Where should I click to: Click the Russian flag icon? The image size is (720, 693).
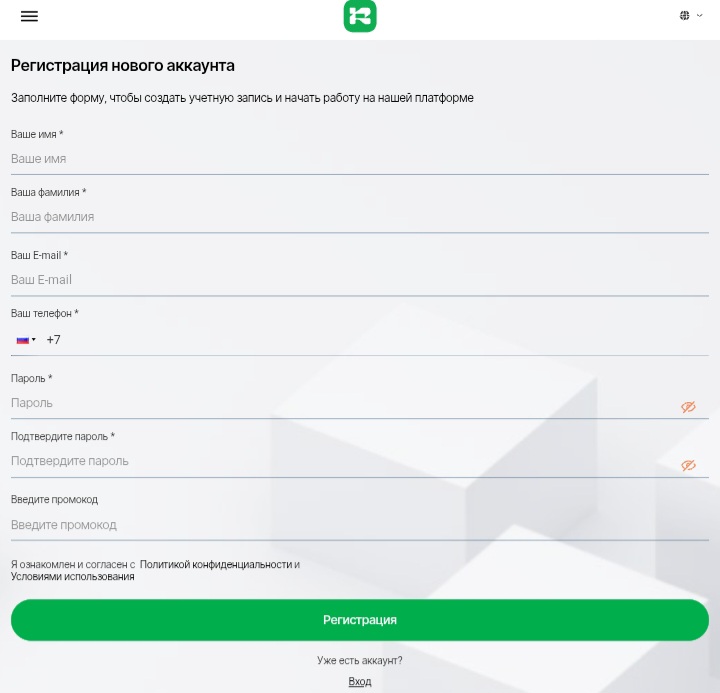click(x=22, y=340)
